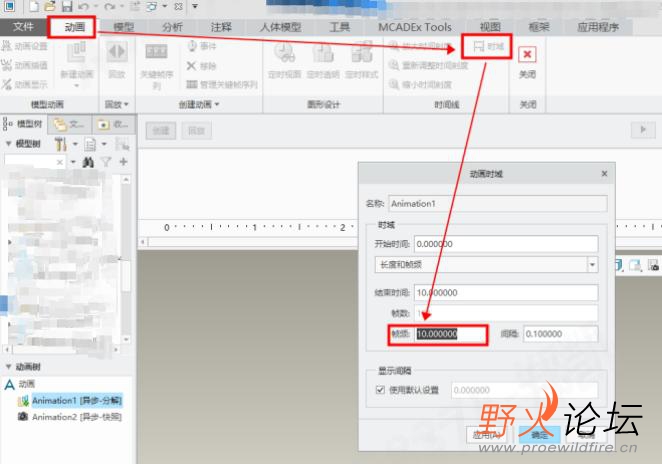Click the 动画显示 ribbon command
The image size is (662, 464).
pos(24,84)
